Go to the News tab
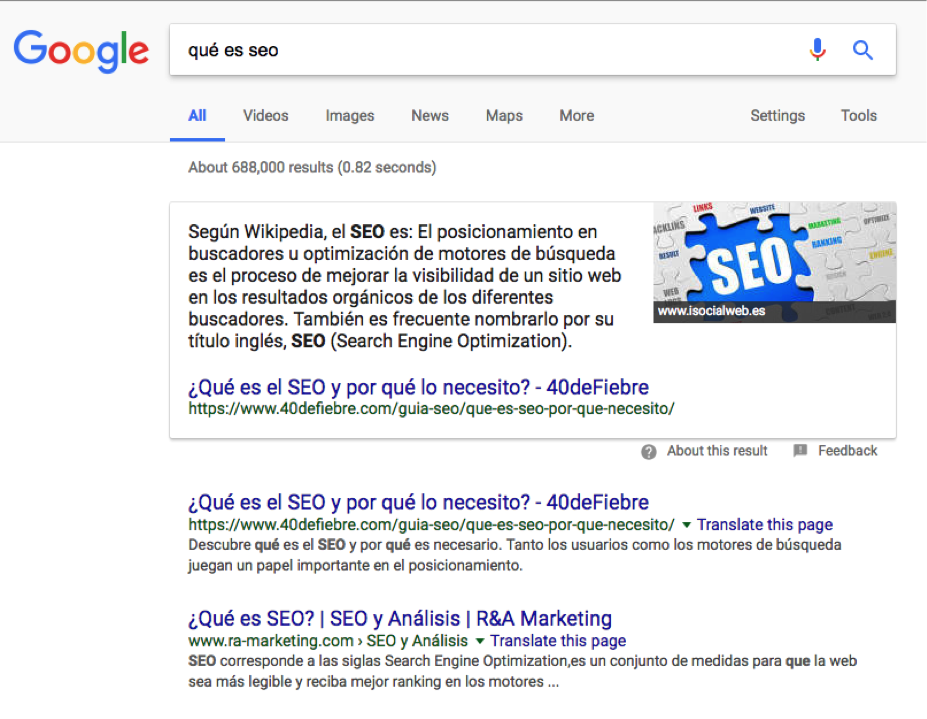This screenshot has width=927, height=719. click(429, 116)
